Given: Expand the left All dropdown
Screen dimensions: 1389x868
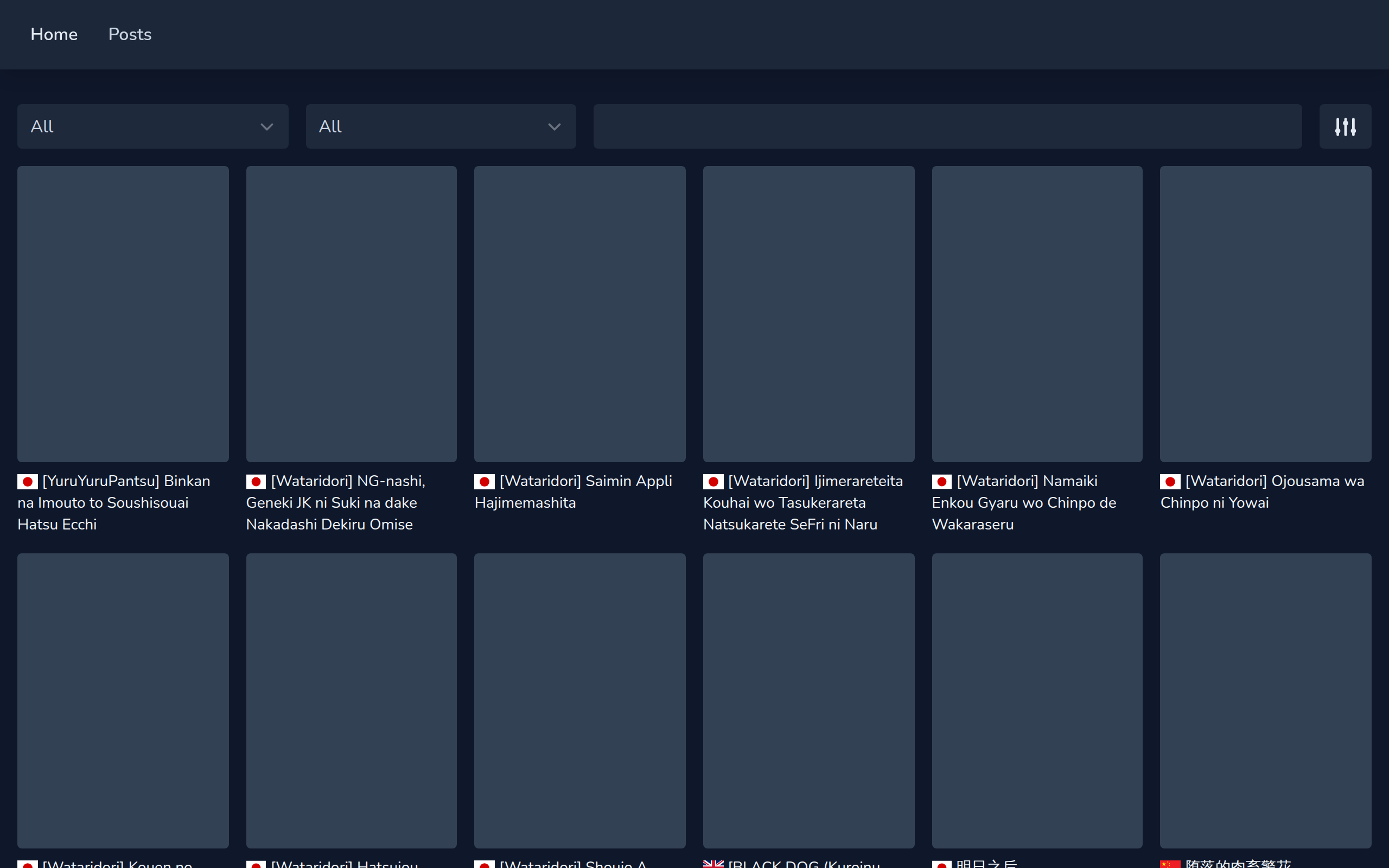Looking at the screenshot, I should click(152, 126).
